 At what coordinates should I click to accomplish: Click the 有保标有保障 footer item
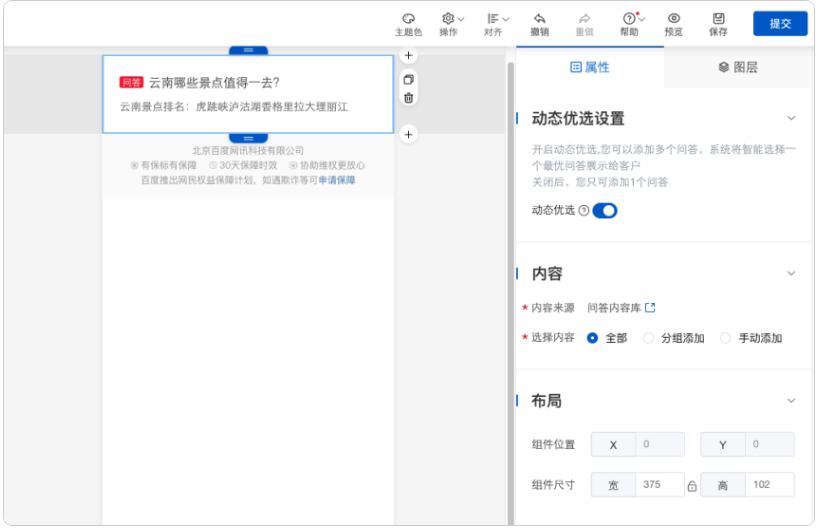[x=163, y=165]
